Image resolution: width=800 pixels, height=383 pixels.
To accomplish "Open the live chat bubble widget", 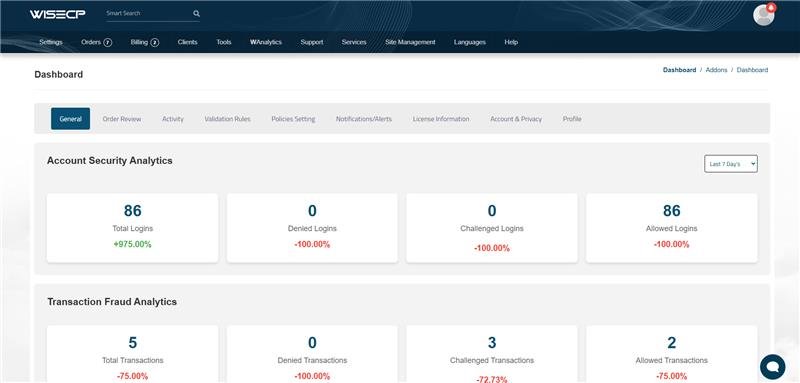I will (x=772, y=367).
